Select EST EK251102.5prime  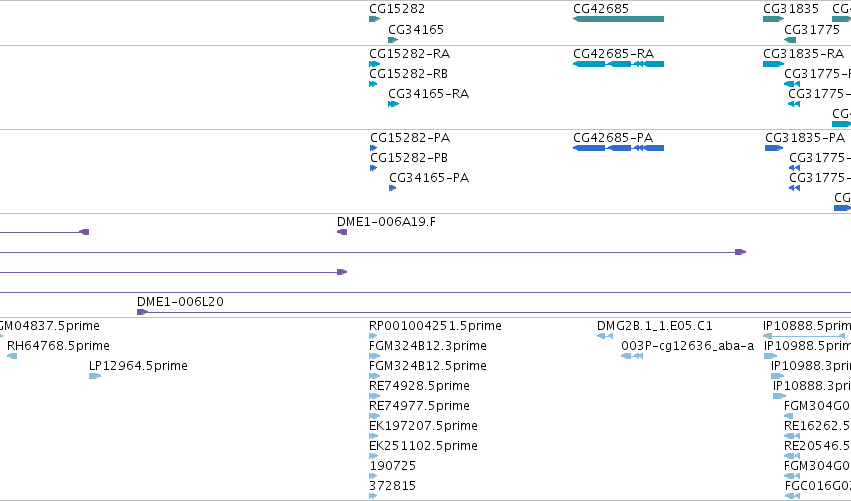[423, 446]
